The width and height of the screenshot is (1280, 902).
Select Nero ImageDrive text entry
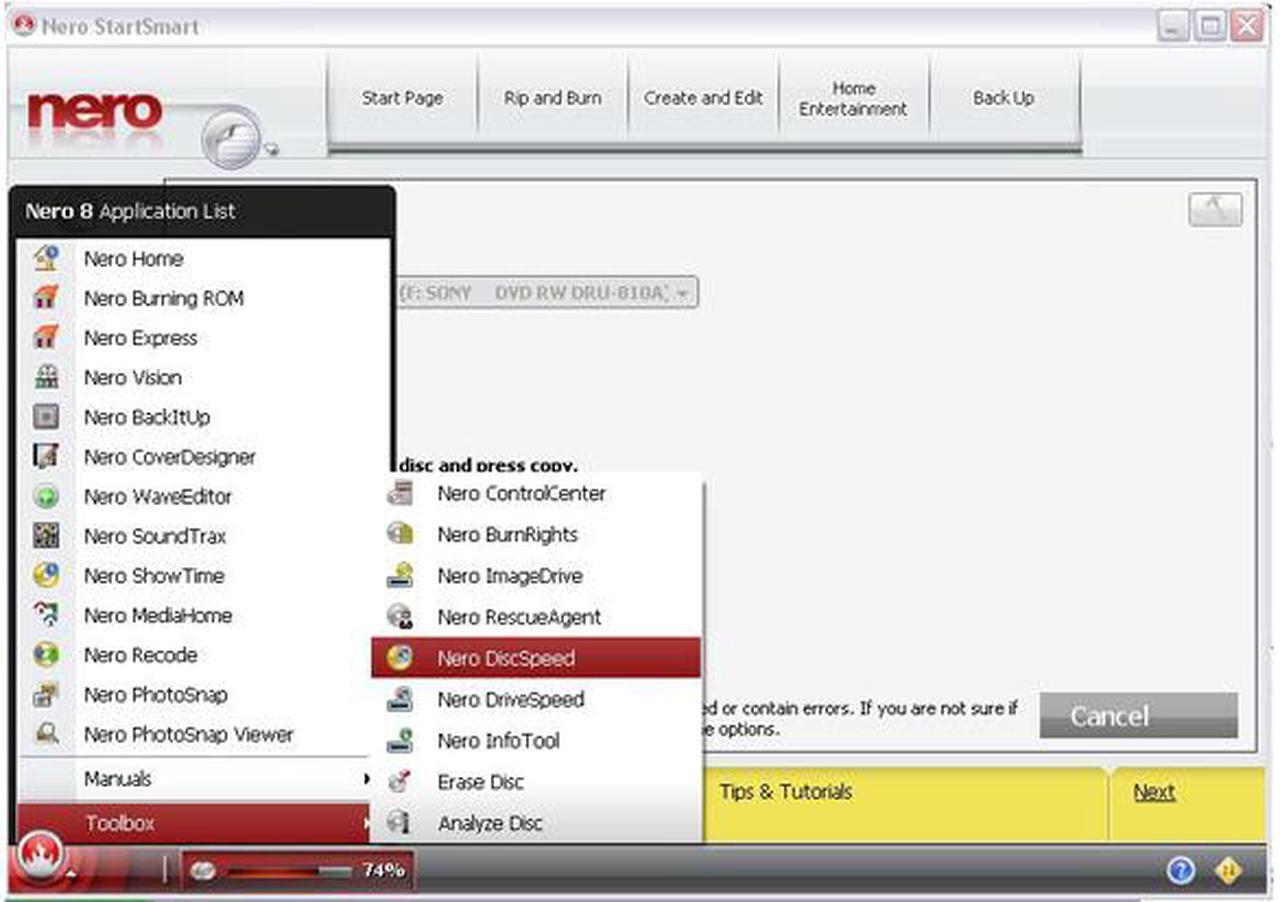(x=510, y=576)
